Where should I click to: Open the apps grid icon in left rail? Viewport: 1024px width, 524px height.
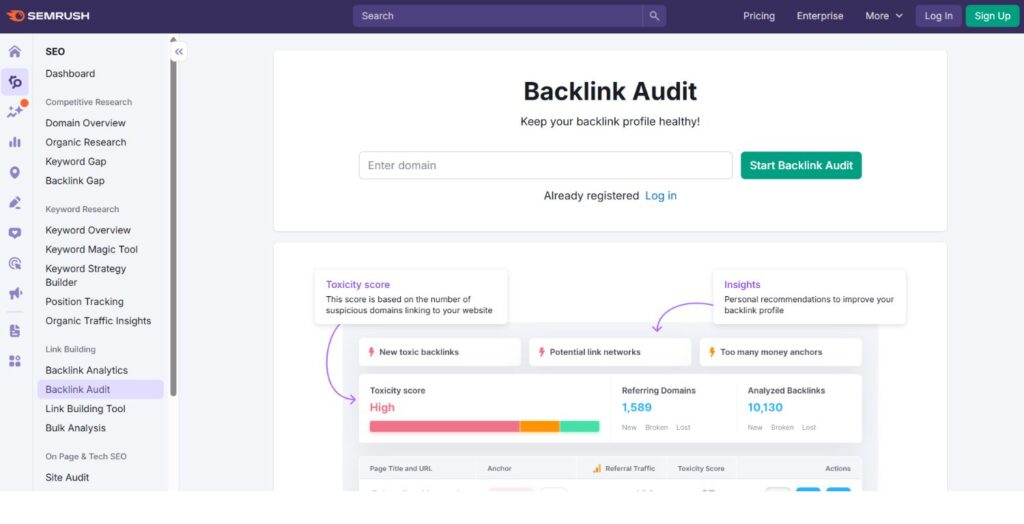tap(14, 361)
